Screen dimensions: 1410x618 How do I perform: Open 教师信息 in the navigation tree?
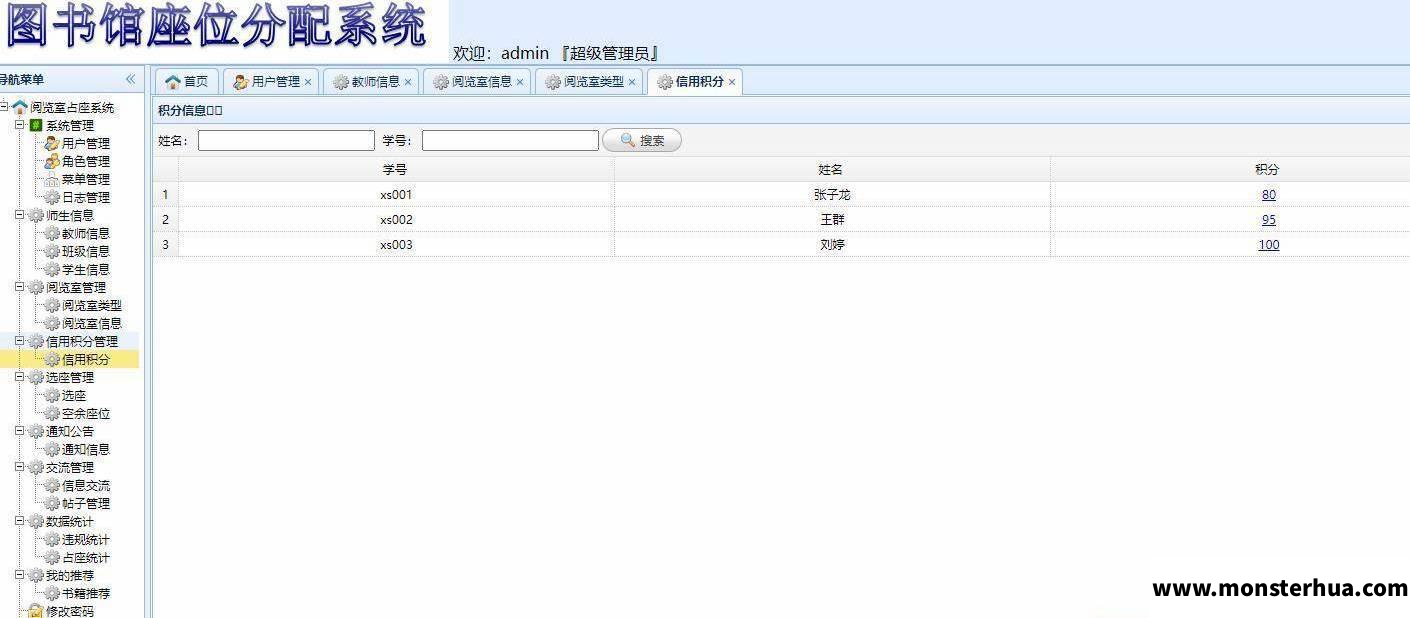click(86, 233)
